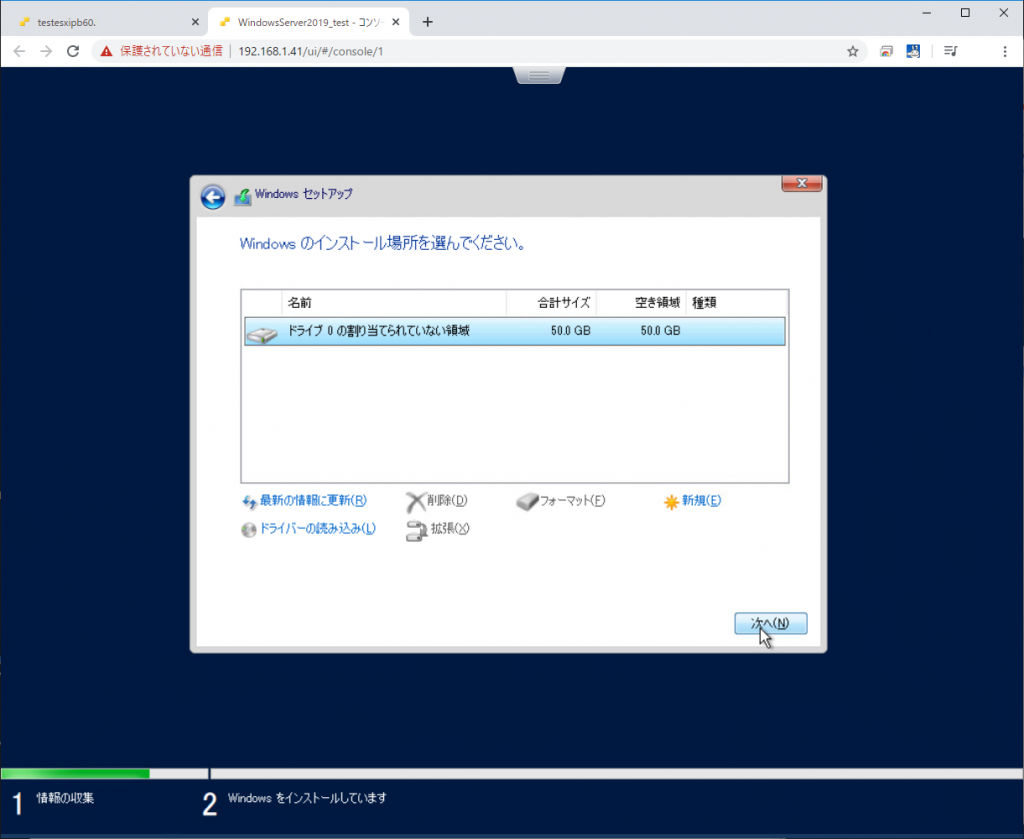Close the testesxipb60 tab
The height and width of the screenshot is (839, 1024).
(x=195, y=22)
